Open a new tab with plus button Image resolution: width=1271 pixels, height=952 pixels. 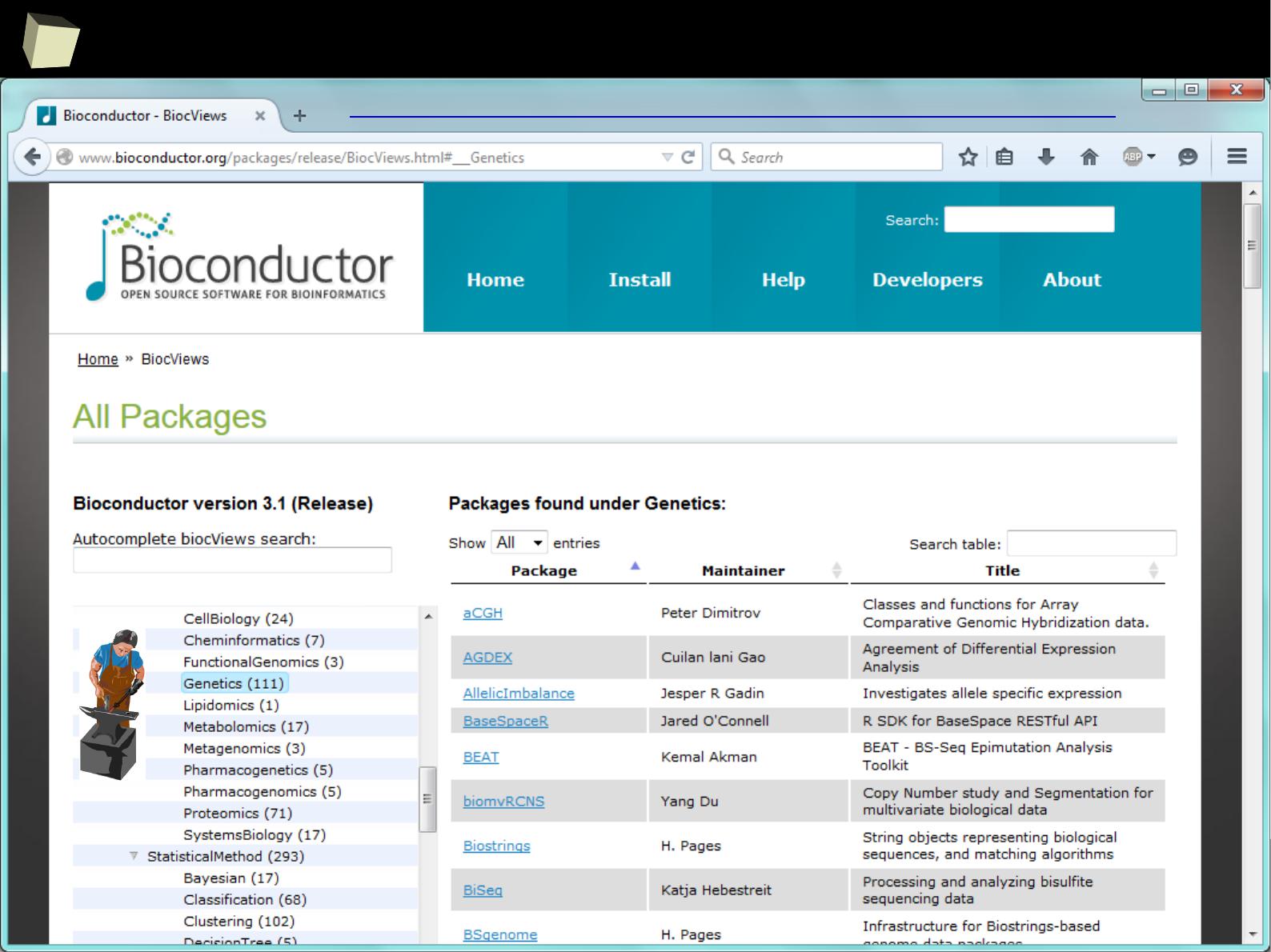299,116
